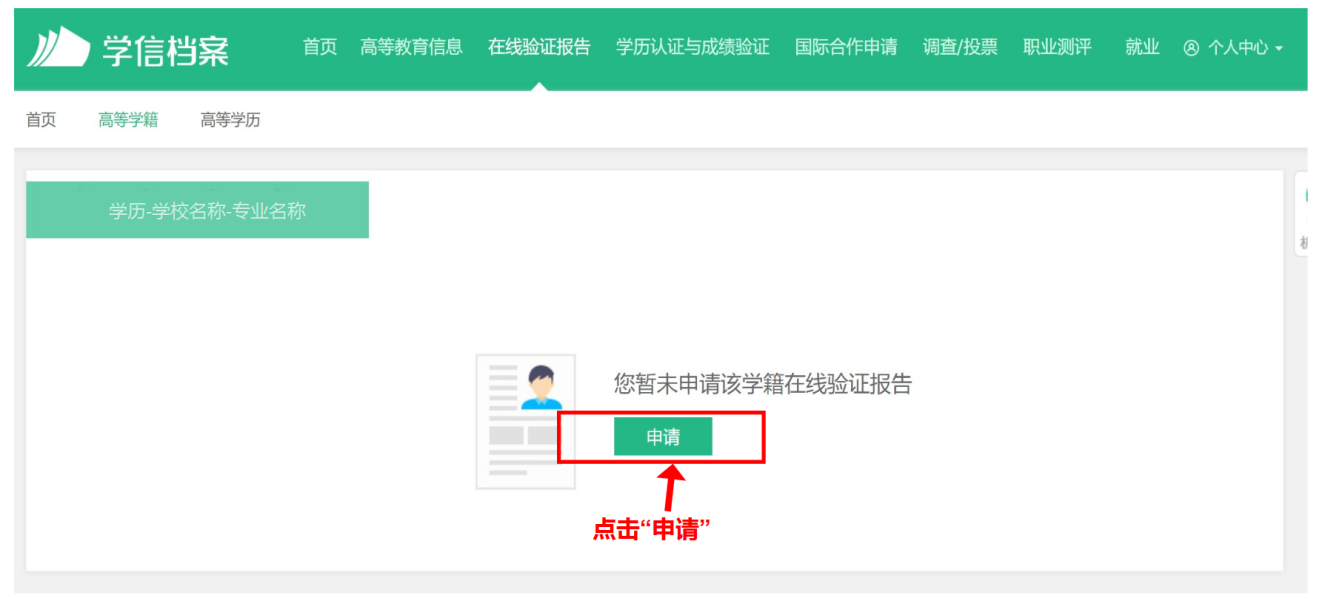
Task: Go to the 职业测评 section
Action: click(x=1057, y=47)
